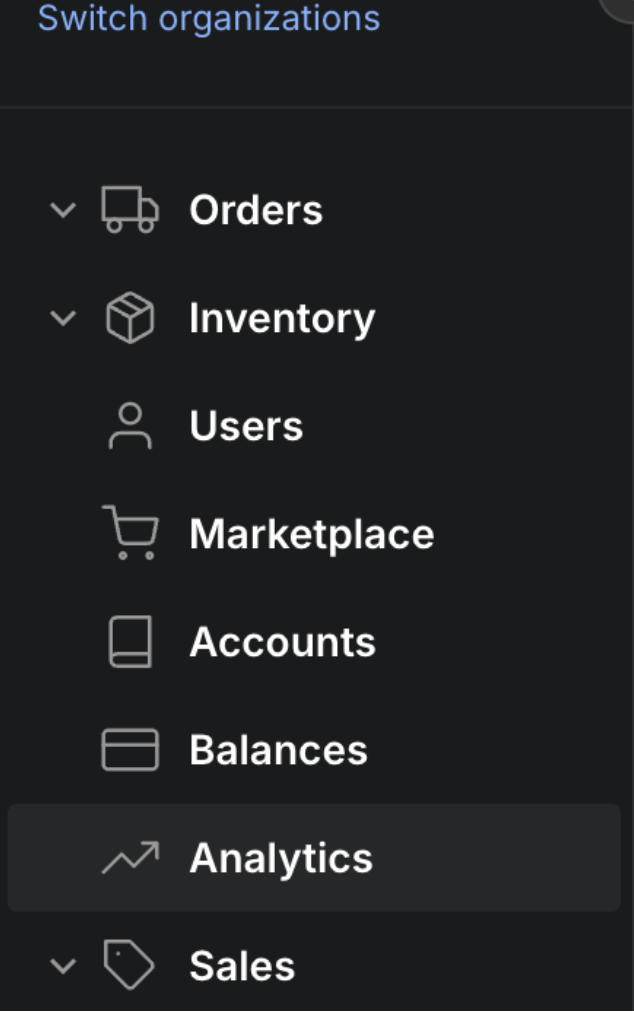Click the Marketplace shopping cart icon
The image size is (634, 1012).
click(130, 534)
